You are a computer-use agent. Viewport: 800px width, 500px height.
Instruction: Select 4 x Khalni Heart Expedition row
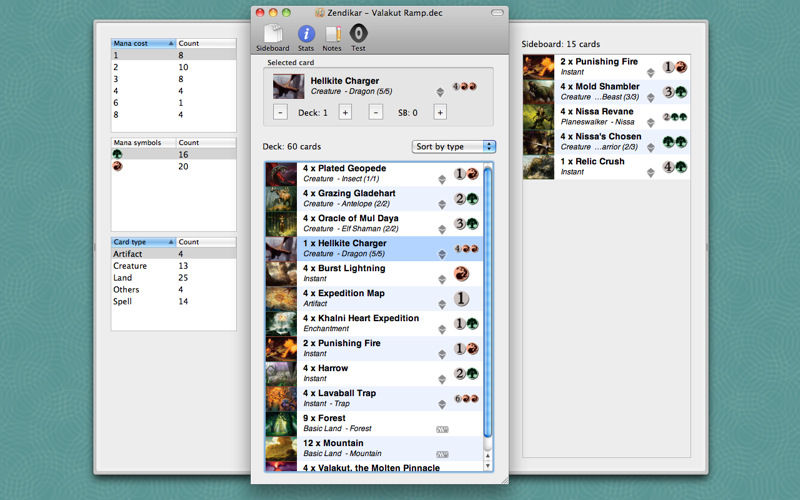click(374, 323)
